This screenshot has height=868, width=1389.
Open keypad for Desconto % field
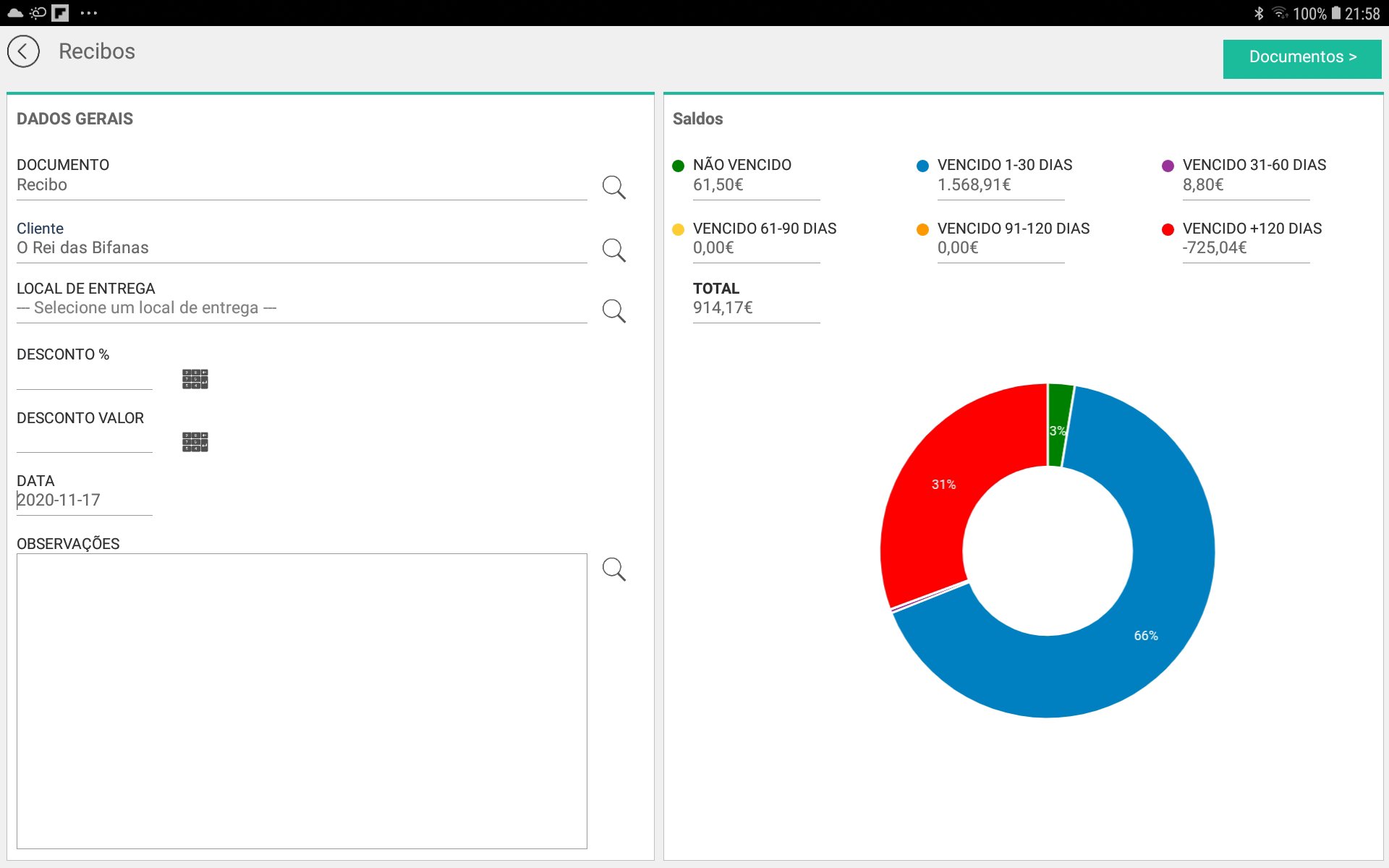[x=195, y=379]
